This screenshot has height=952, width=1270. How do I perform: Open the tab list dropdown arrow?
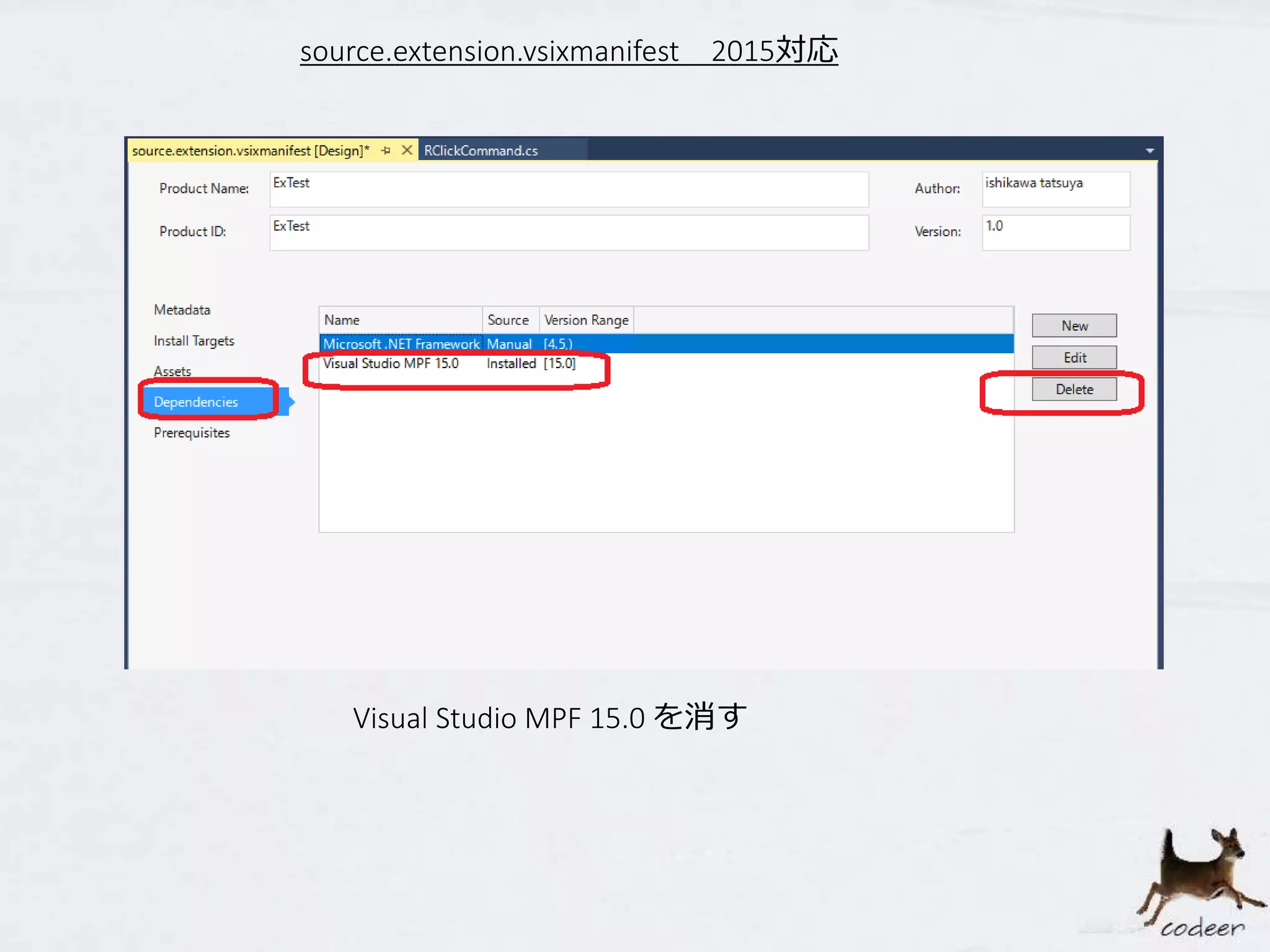(1150, 151)
